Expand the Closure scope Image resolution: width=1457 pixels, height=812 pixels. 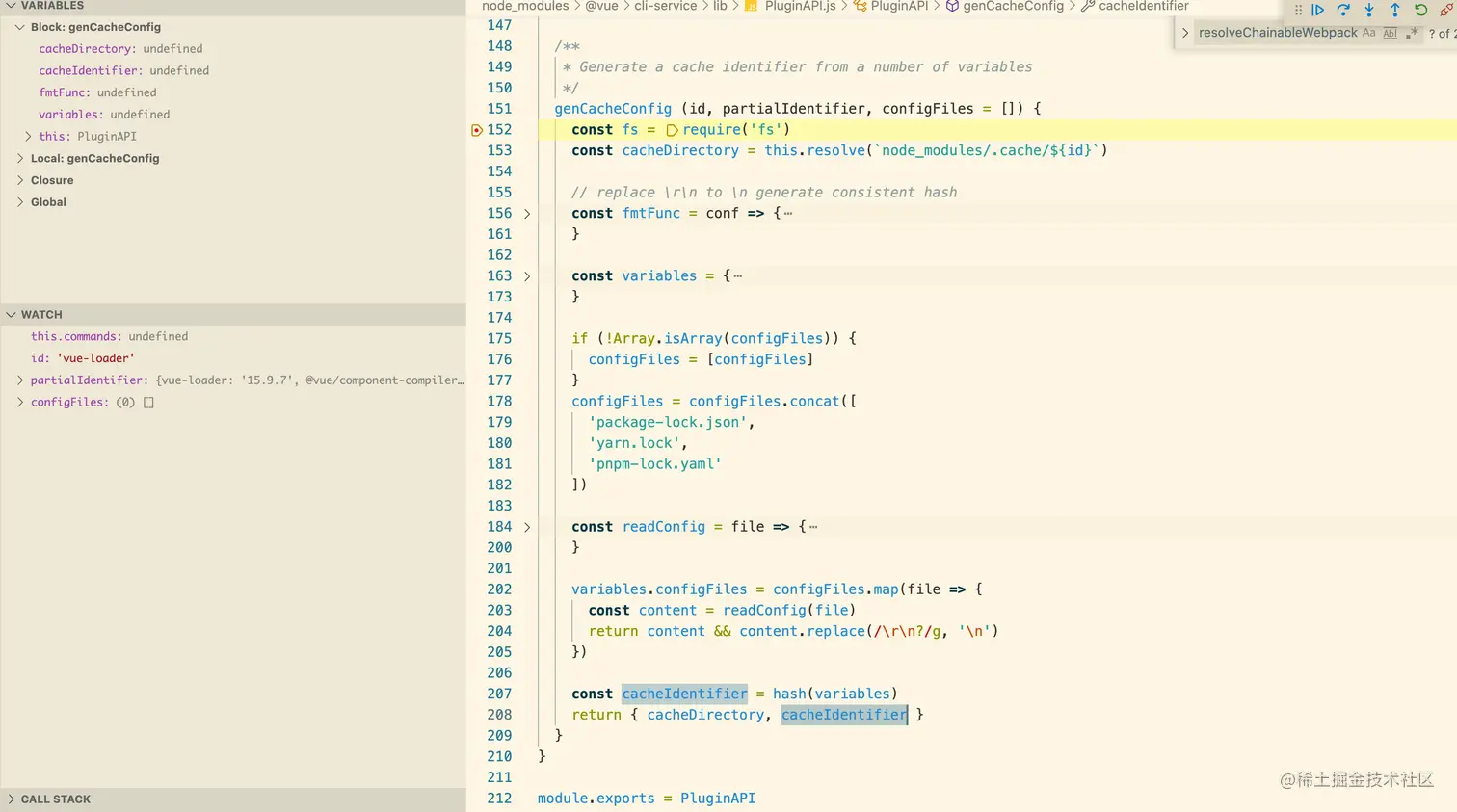pos(20,180)
